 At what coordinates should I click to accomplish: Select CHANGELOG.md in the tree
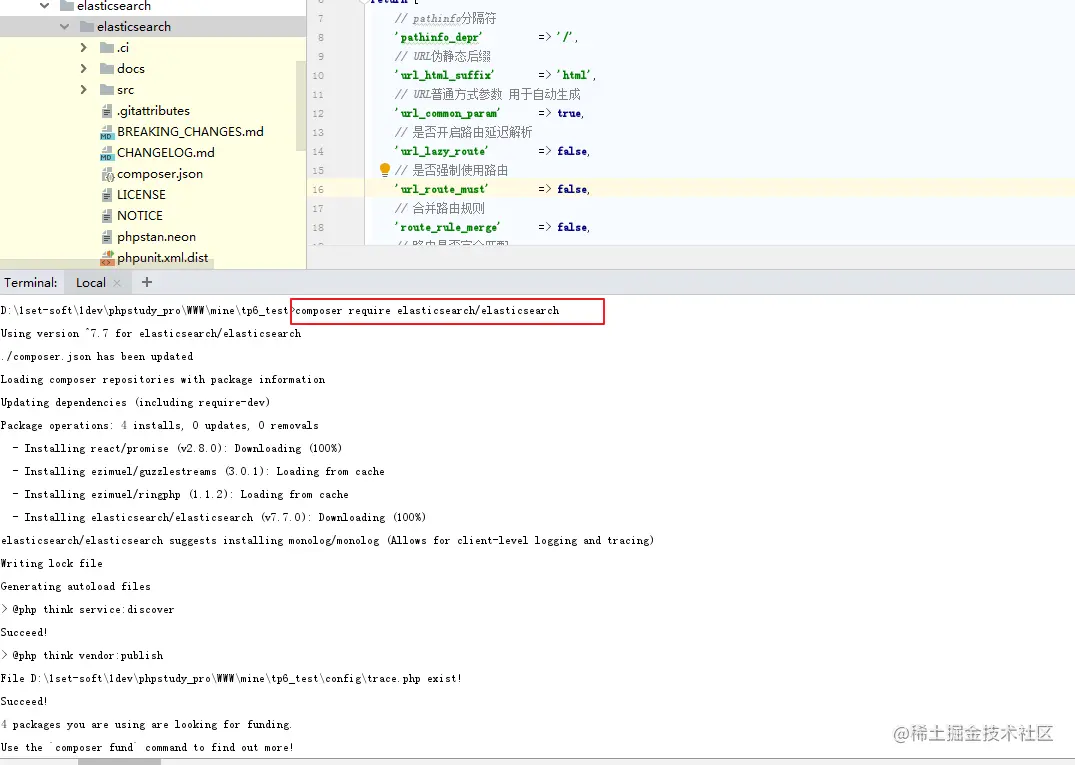pos(165,153)
